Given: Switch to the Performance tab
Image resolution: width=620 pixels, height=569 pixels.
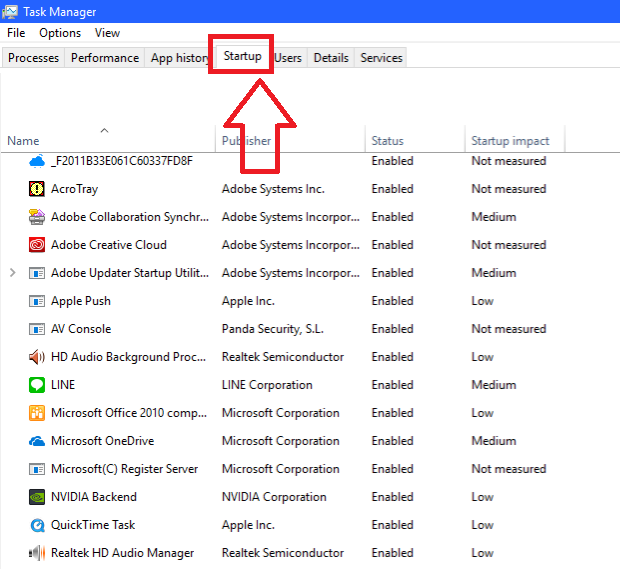Looking at the screenshot, I should pyautogui.click(x=105, y=58).
